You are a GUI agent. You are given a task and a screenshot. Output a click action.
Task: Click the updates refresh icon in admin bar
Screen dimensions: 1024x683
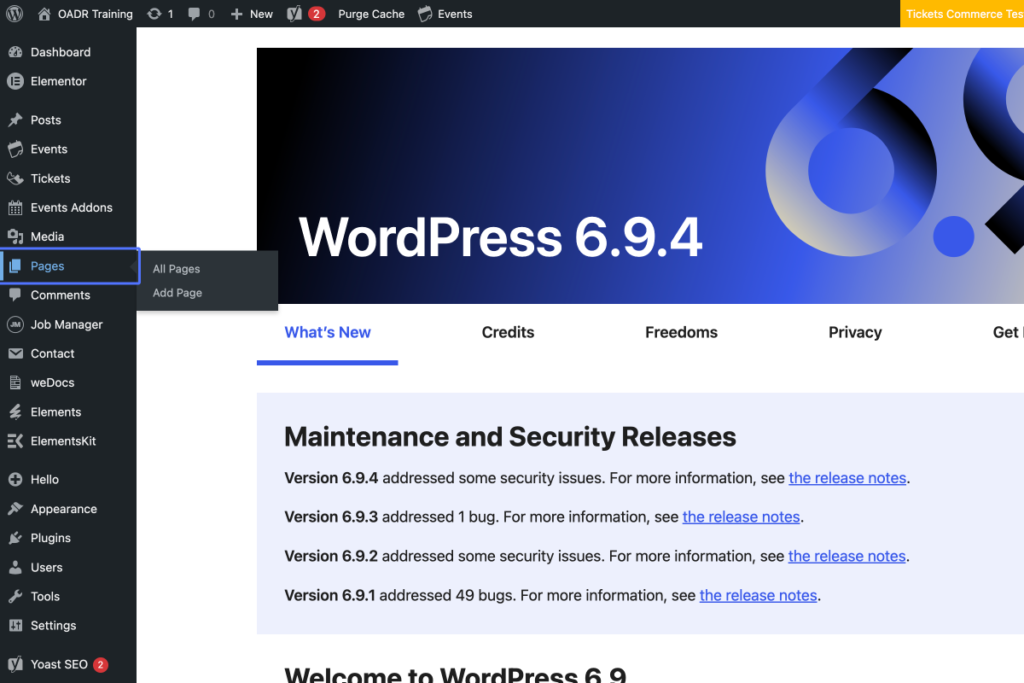coord(154,14)
